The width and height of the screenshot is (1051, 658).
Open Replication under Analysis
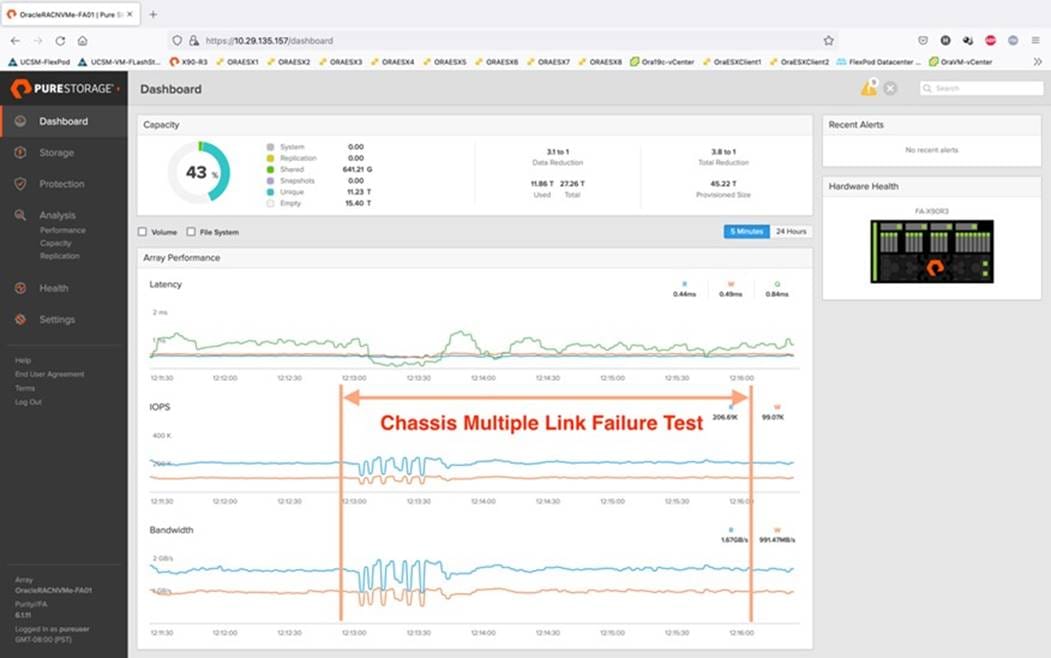pyautogui.click(x=59, y=256)
